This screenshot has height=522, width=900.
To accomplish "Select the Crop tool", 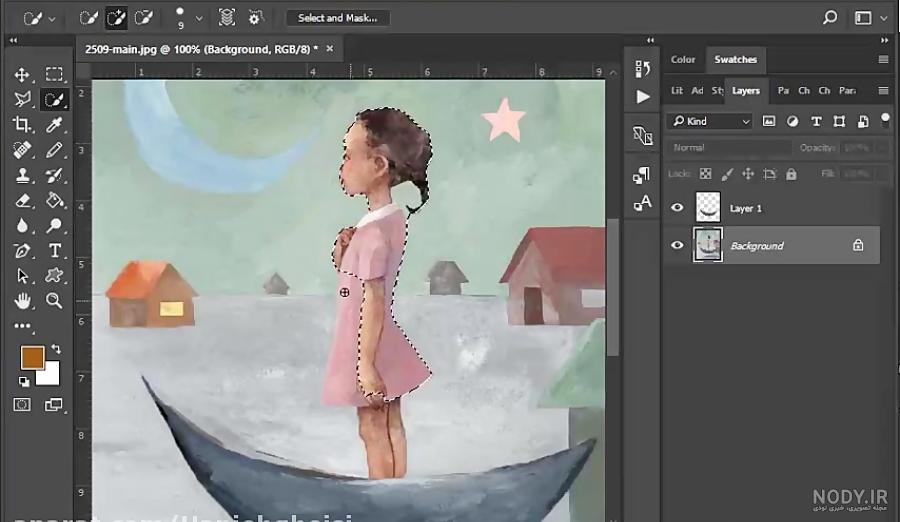I will tap(22, 125).
